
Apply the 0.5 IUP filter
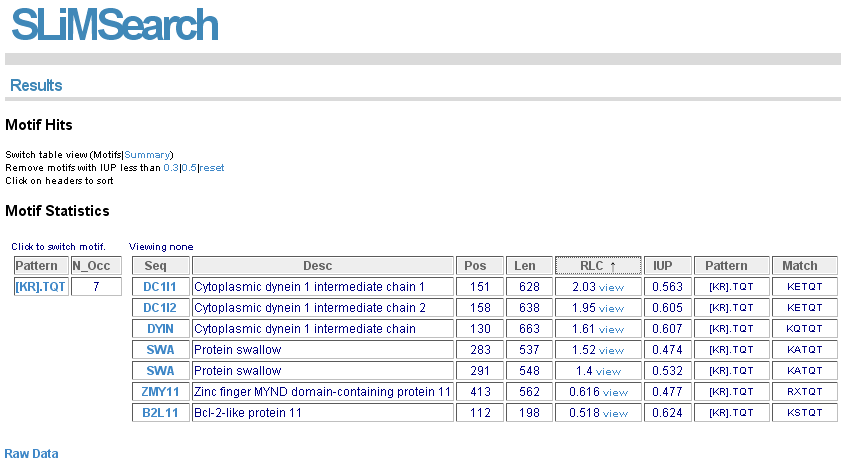(189, 168)
